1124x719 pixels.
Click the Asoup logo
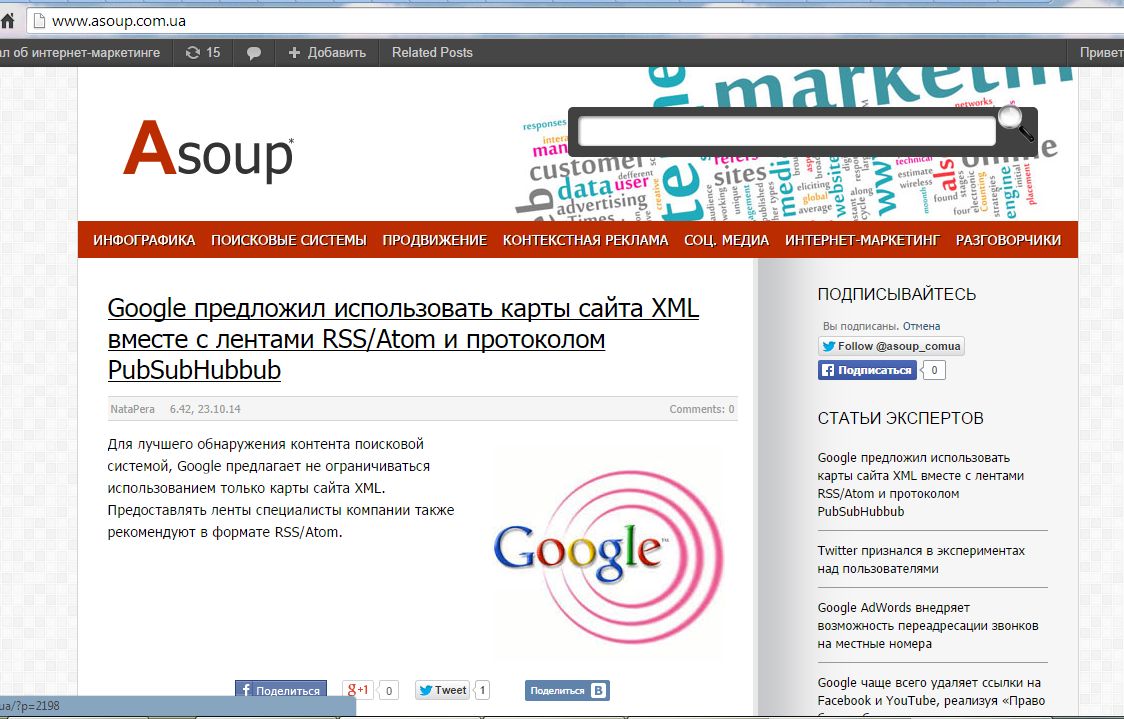click(209, 150)
